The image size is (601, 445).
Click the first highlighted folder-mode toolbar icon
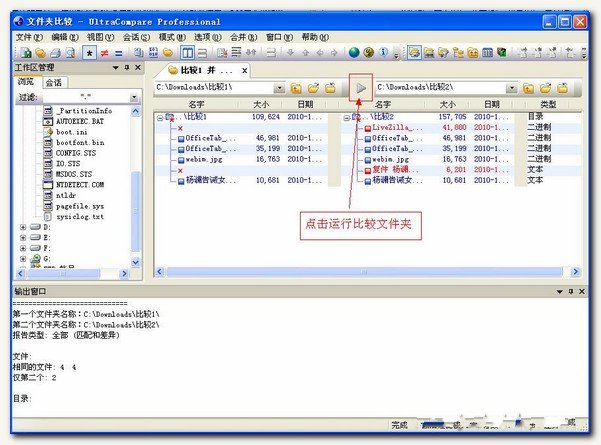click(x=414, y=53)
